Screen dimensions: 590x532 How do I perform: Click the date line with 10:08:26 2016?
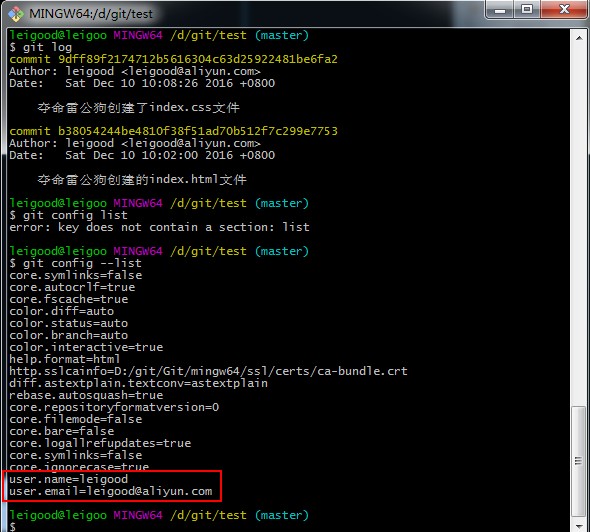[x=142, y=83]
